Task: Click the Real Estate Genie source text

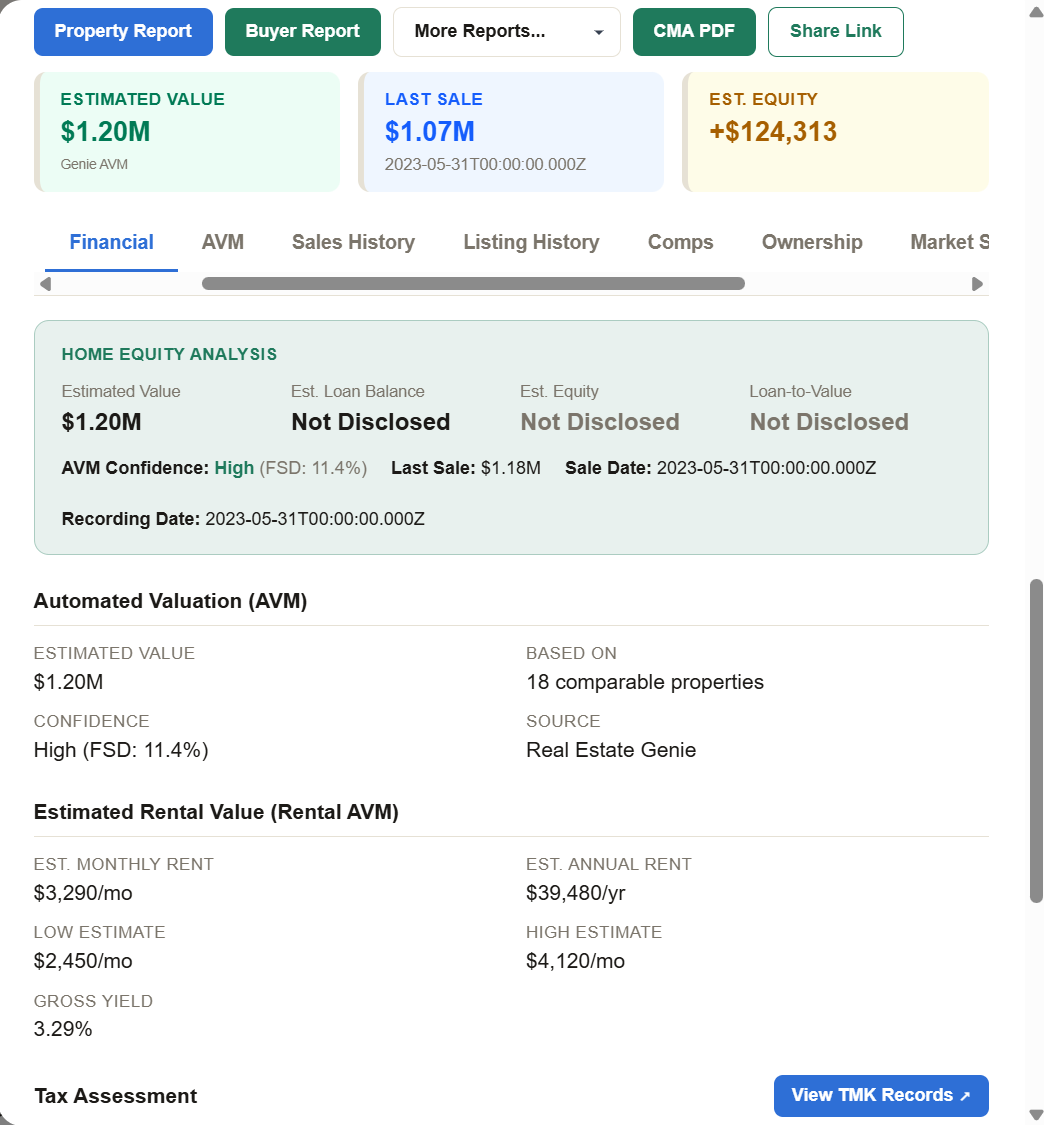Action: pos(611,750)
